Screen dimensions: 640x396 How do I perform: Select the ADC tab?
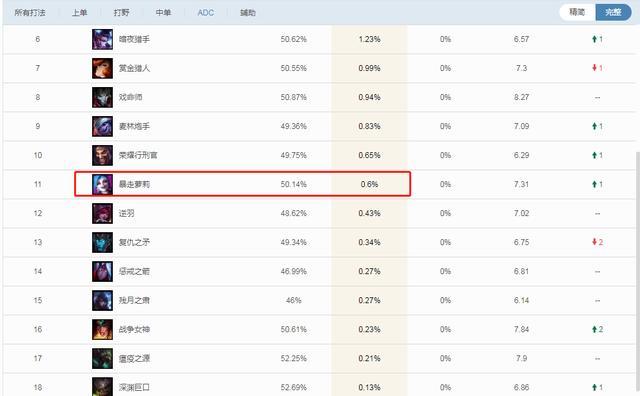(x=206, y=13)
